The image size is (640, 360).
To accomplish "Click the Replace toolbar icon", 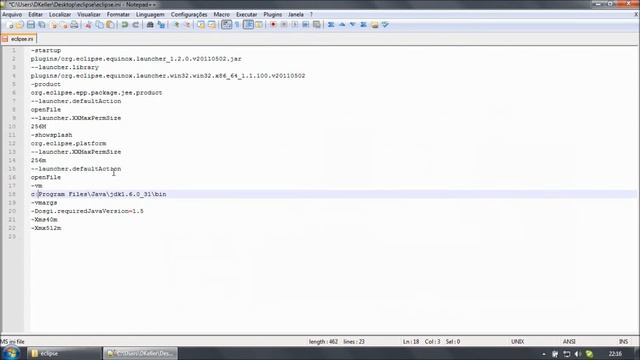I will point(161,25).
